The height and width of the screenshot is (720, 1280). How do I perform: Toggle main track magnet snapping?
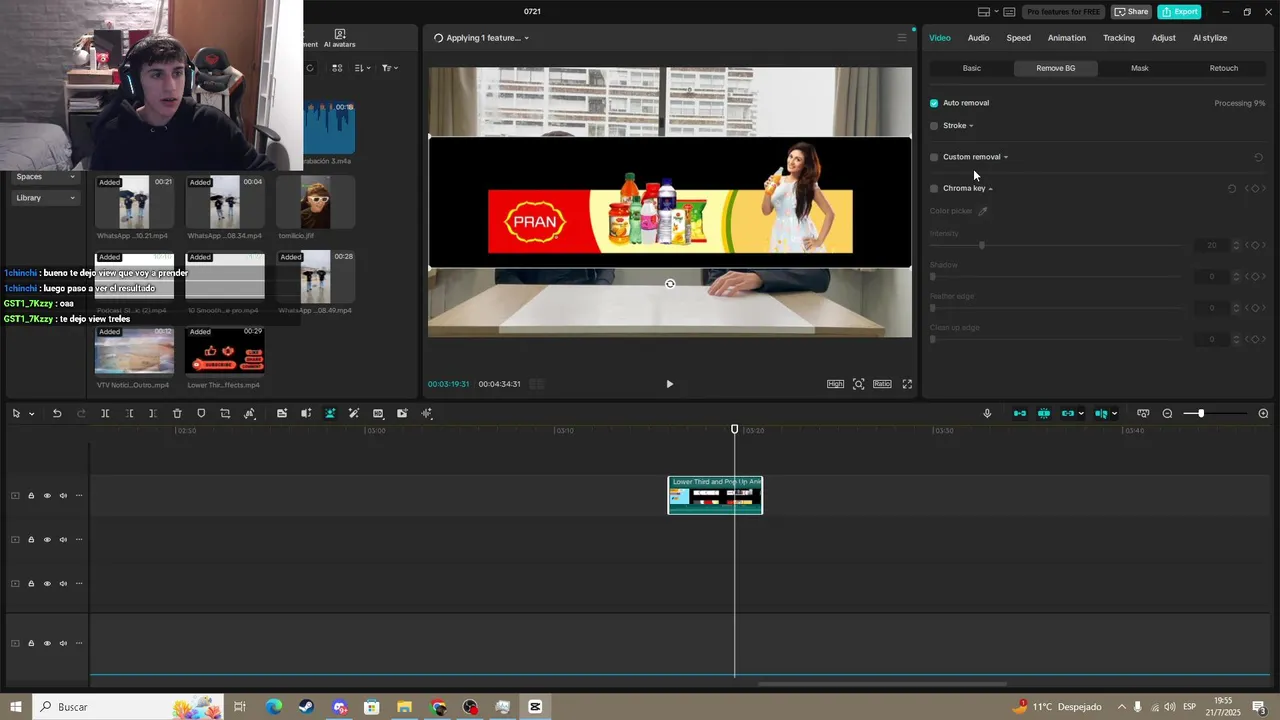[1019, 413]
